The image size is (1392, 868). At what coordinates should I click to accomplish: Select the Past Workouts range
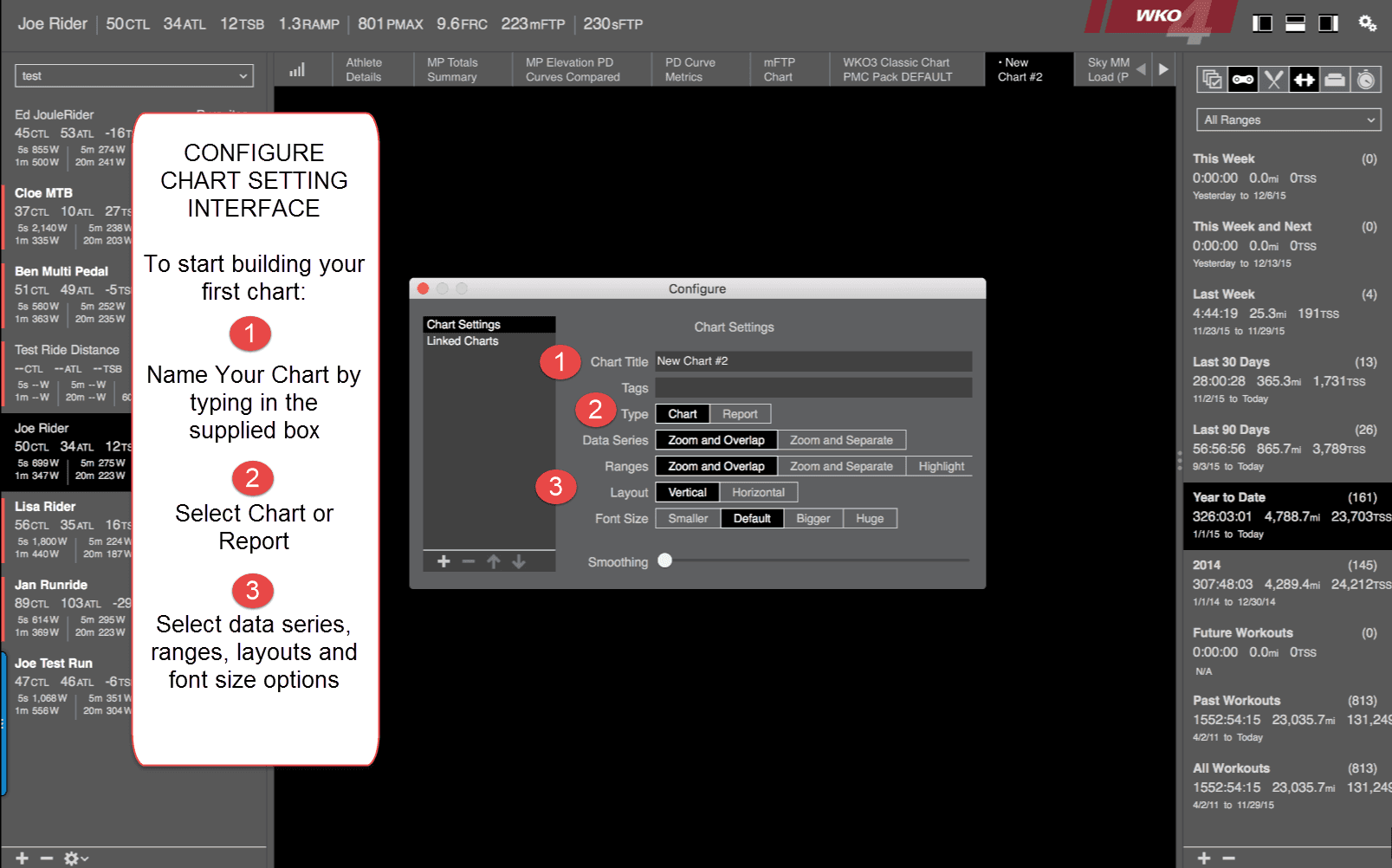click(x=1286, y=718)
